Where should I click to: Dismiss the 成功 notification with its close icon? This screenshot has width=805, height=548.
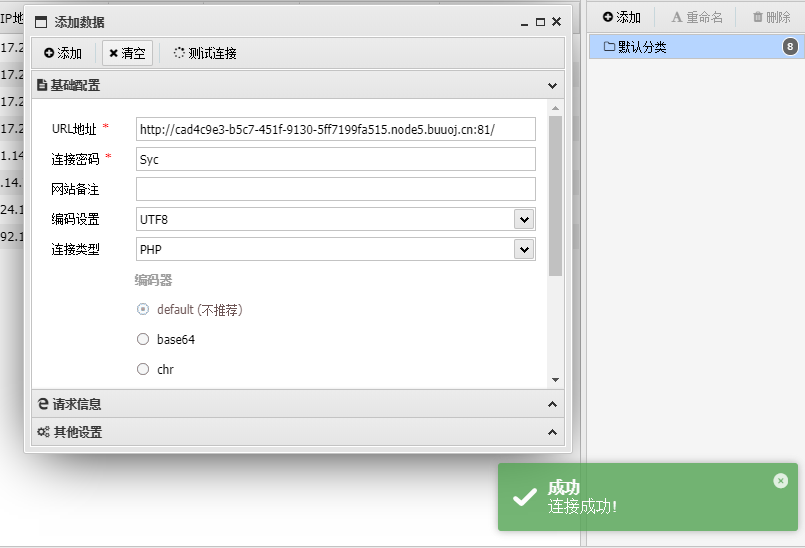(780, 481)
